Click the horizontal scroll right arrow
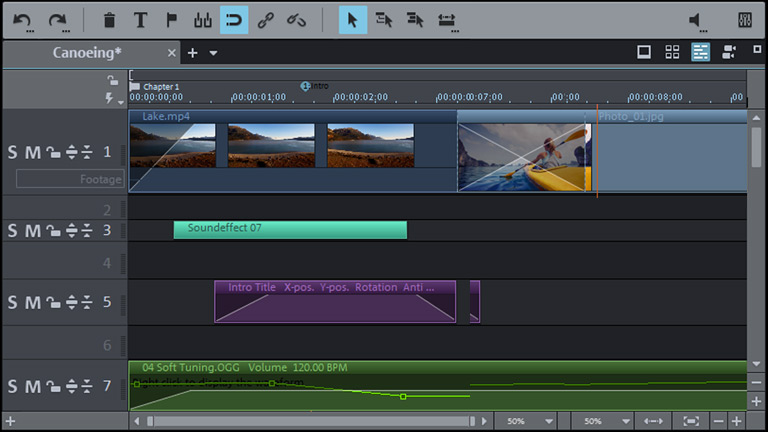This screenshot has height=432, width=768. coord(484,421)
